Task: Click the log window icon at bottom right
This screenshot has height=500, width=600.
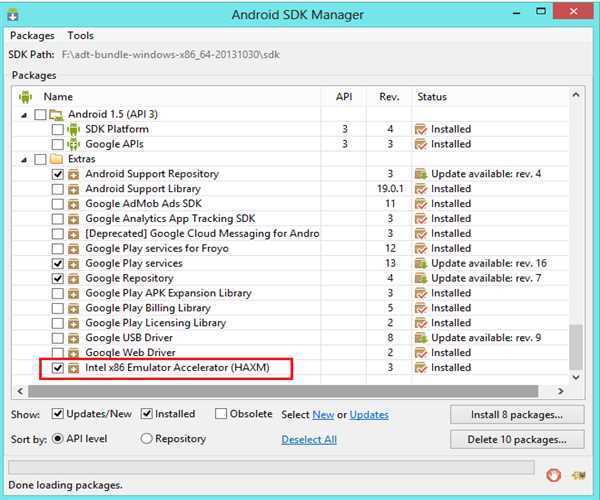Action: 578,473
